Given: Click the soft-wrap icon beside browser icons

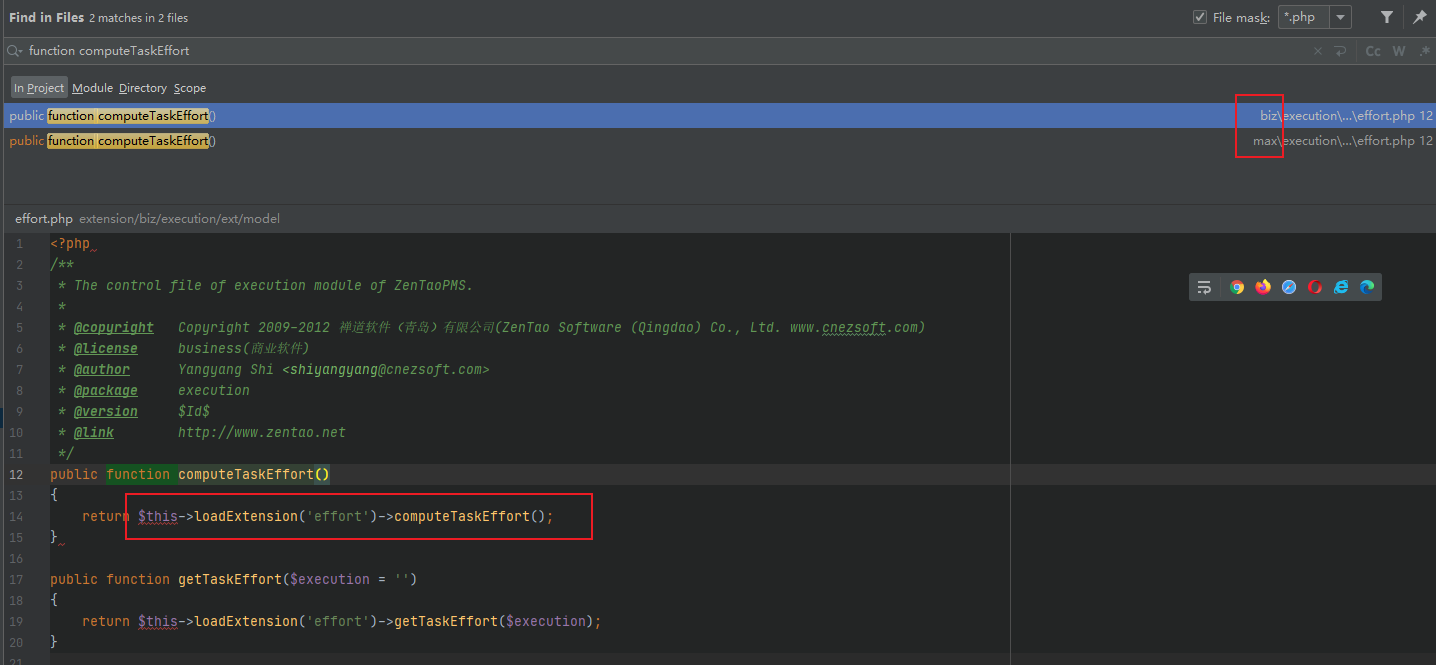Looking at the screenshot, I should pyautogui.click(x=1204, y=287).
